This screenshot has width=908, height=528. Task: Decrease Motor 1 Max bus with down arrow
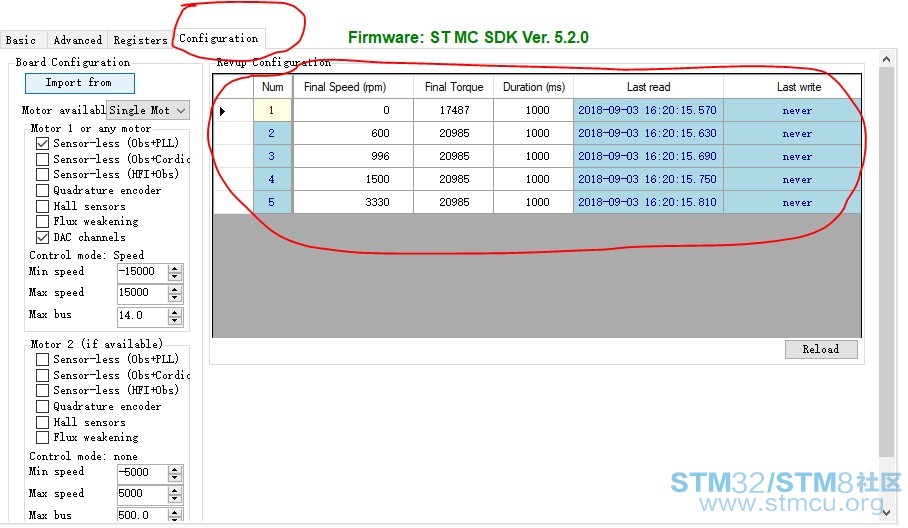tap(175, 321)
